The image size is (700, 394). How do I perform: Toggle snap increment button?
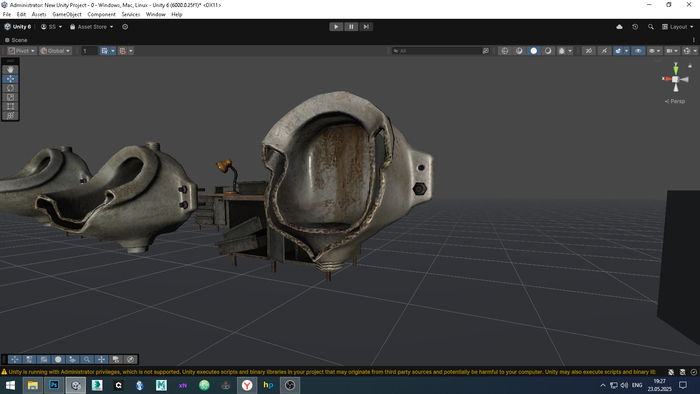(x=123, y=51)
